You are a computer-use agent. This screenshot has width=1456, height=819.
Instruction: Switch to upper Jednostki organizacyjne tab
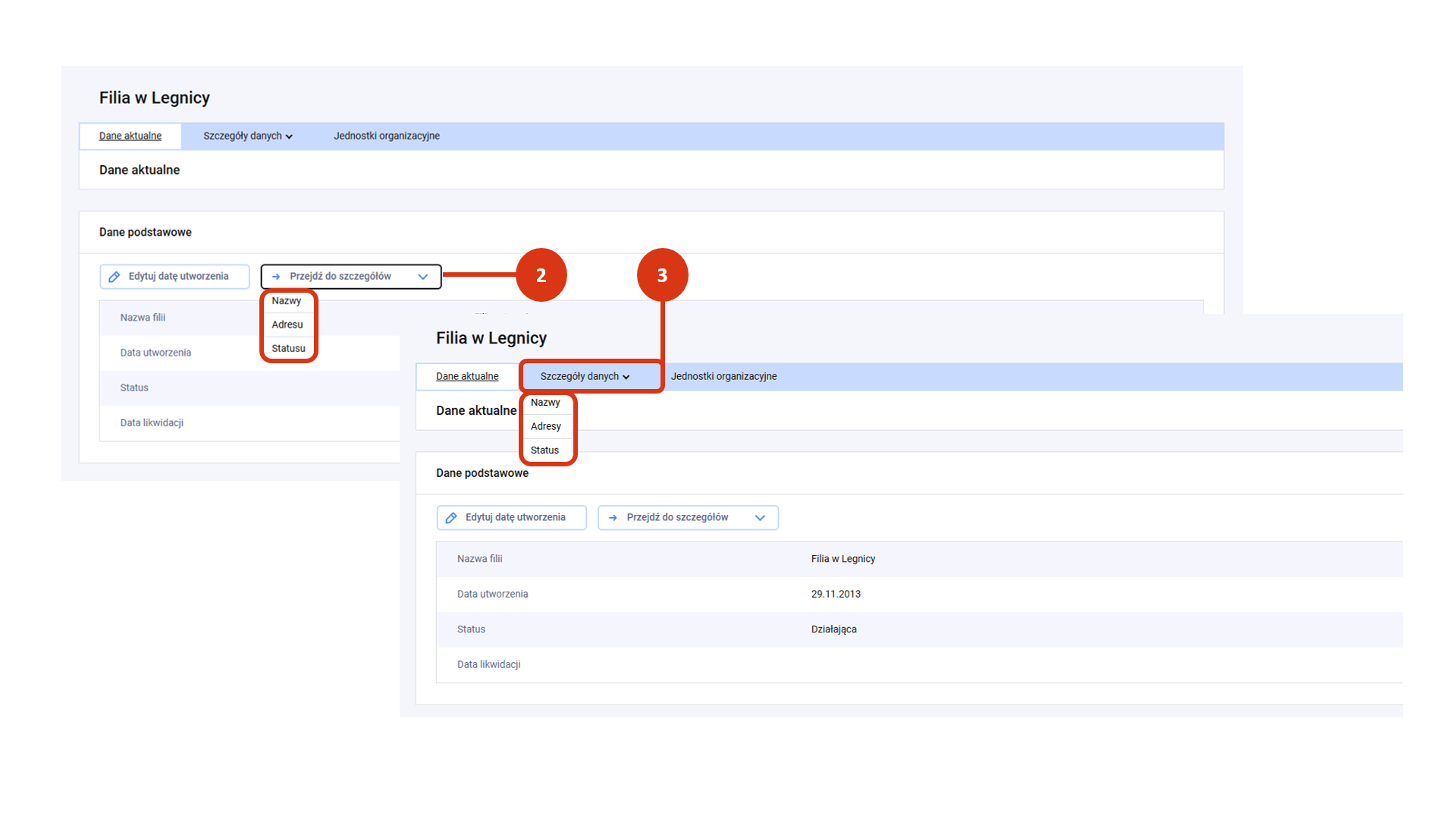[387, 136]
